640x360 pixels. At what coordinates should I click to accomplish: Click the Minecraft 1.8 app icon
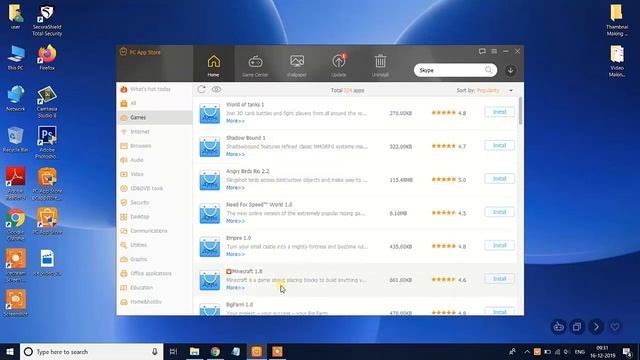(x=210, y=280)
